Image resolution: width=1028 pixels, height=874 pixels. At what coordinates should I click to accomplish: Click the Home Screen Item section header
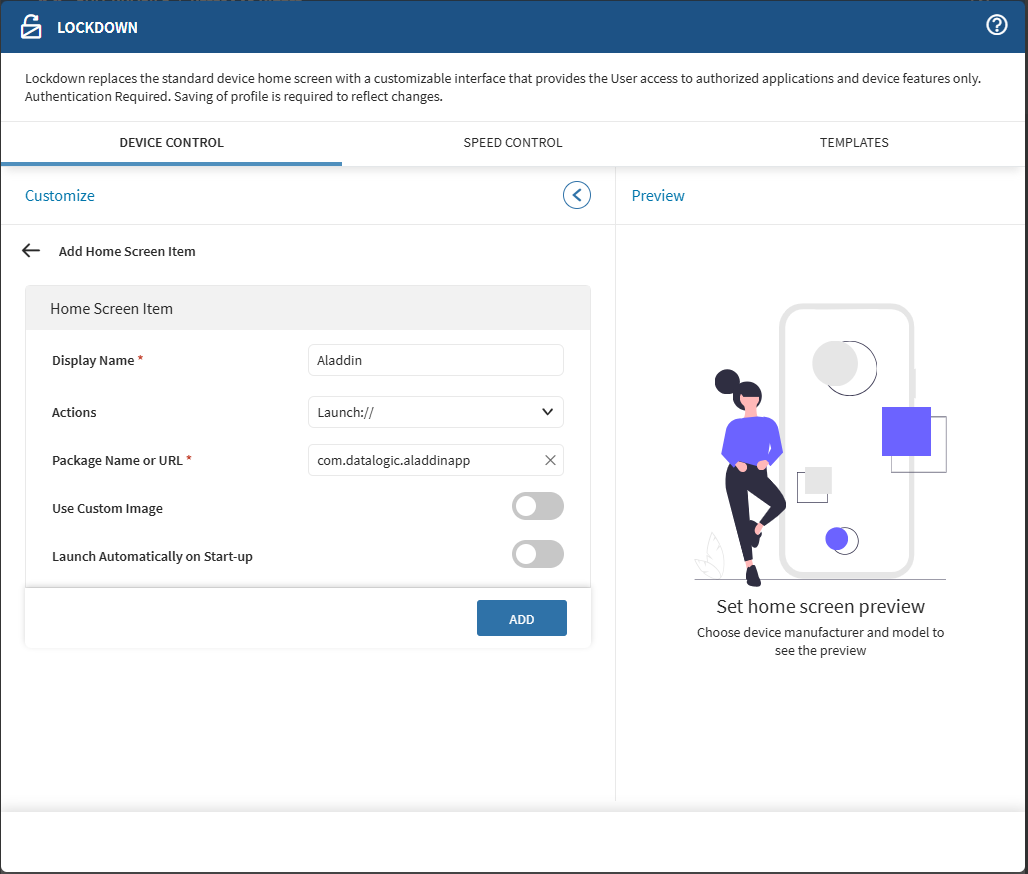pyautogui.click(x=111, y=309)
